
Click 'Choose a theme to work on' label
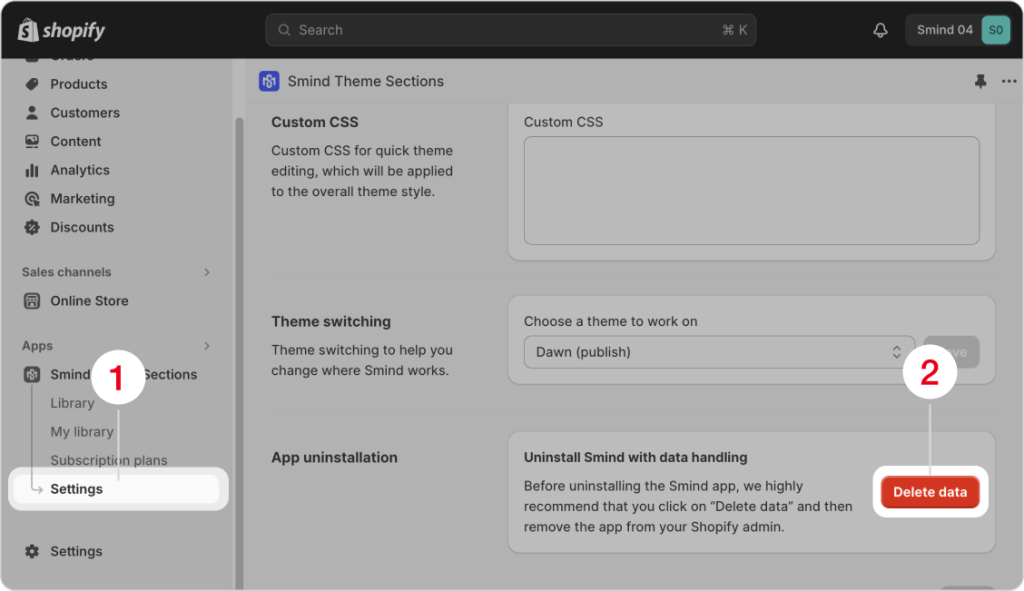point(611,322)
